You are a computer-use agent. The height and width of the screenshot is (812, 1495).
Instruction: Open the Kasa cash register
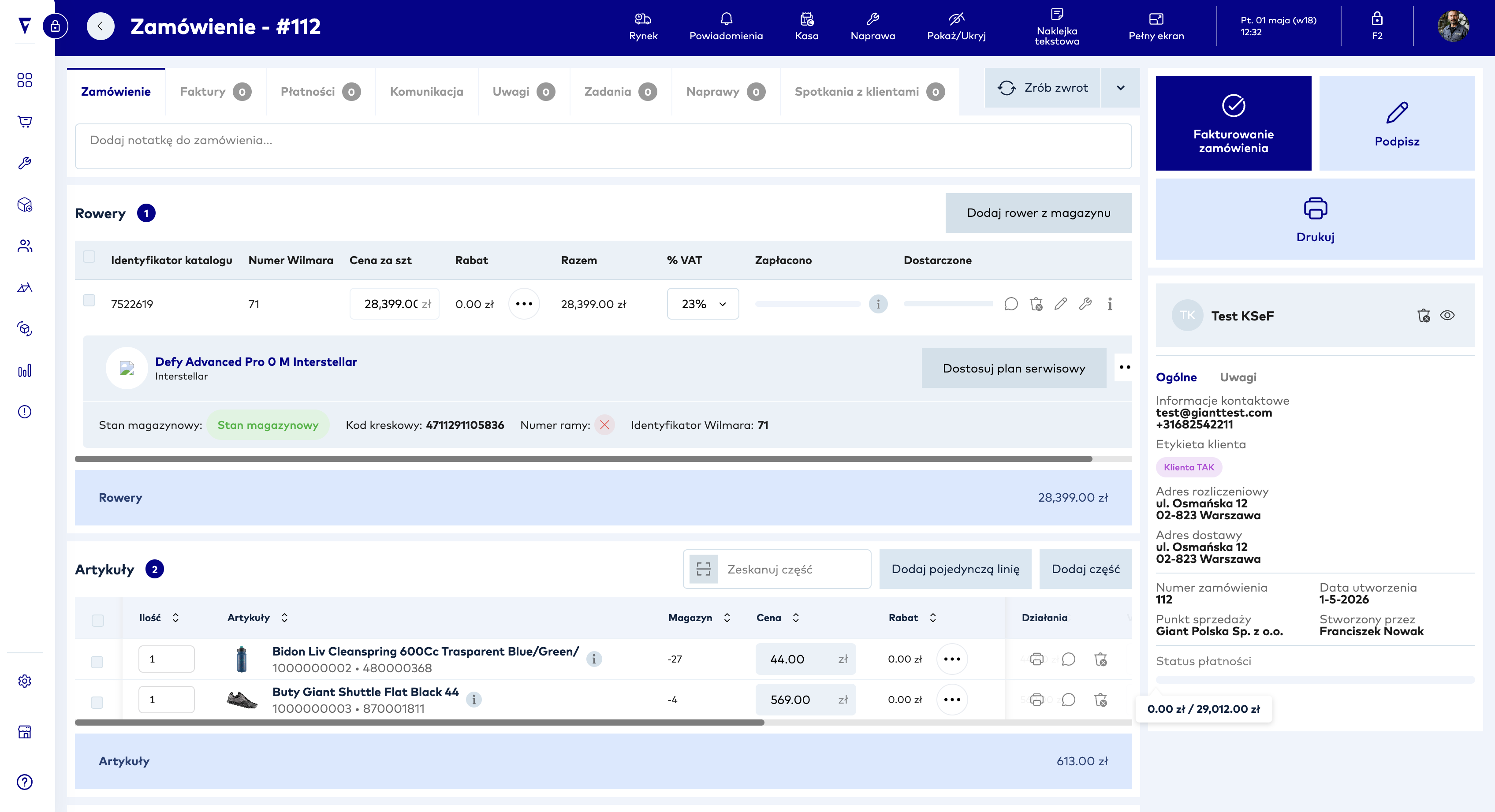click(806, 27)
